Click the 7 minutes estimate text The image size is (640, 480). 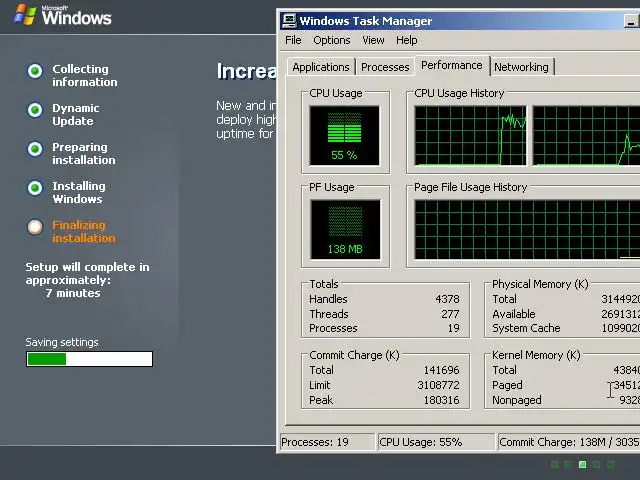pyautogui.click(x=73, y=293)
